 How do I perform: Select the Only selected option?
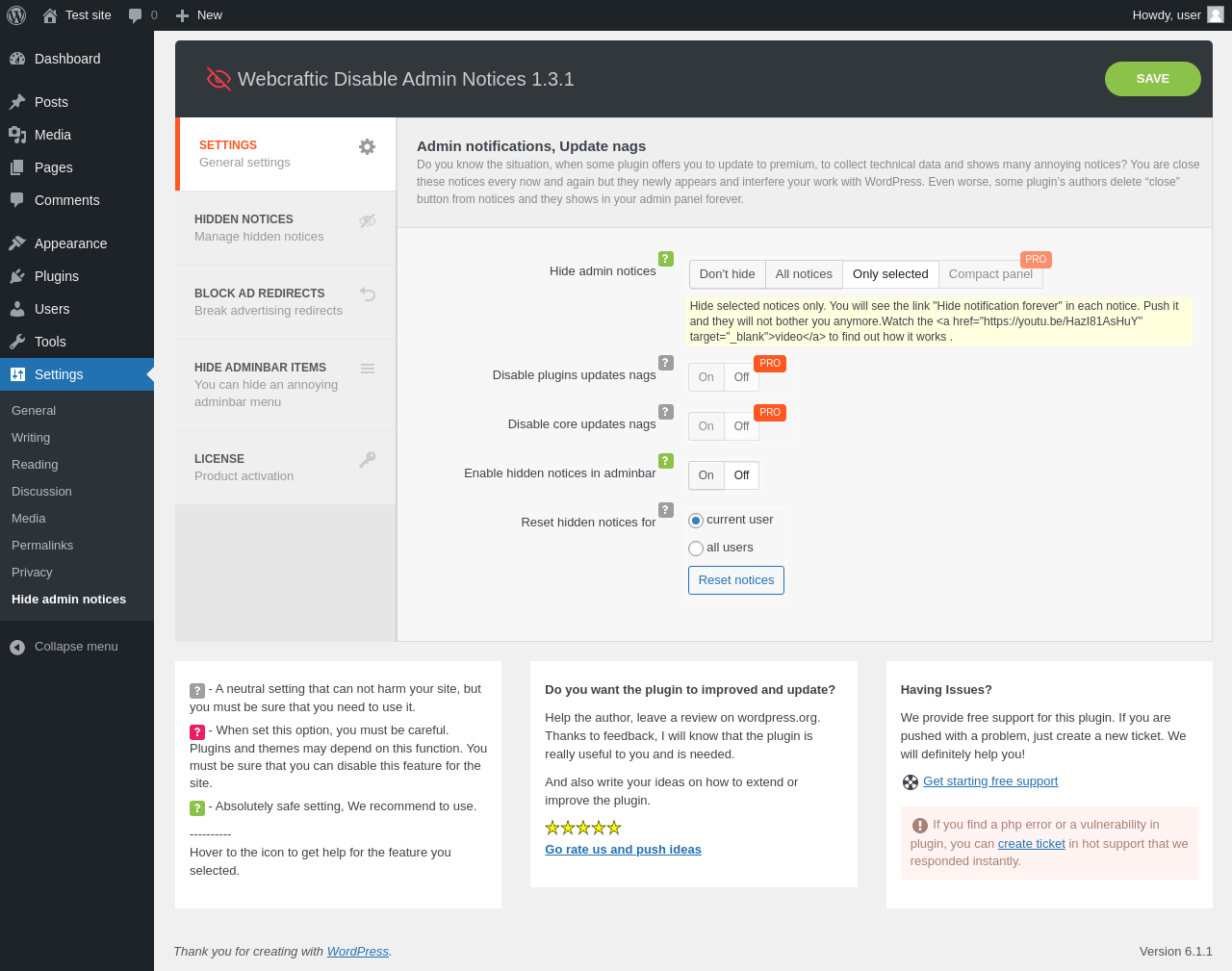890,274
